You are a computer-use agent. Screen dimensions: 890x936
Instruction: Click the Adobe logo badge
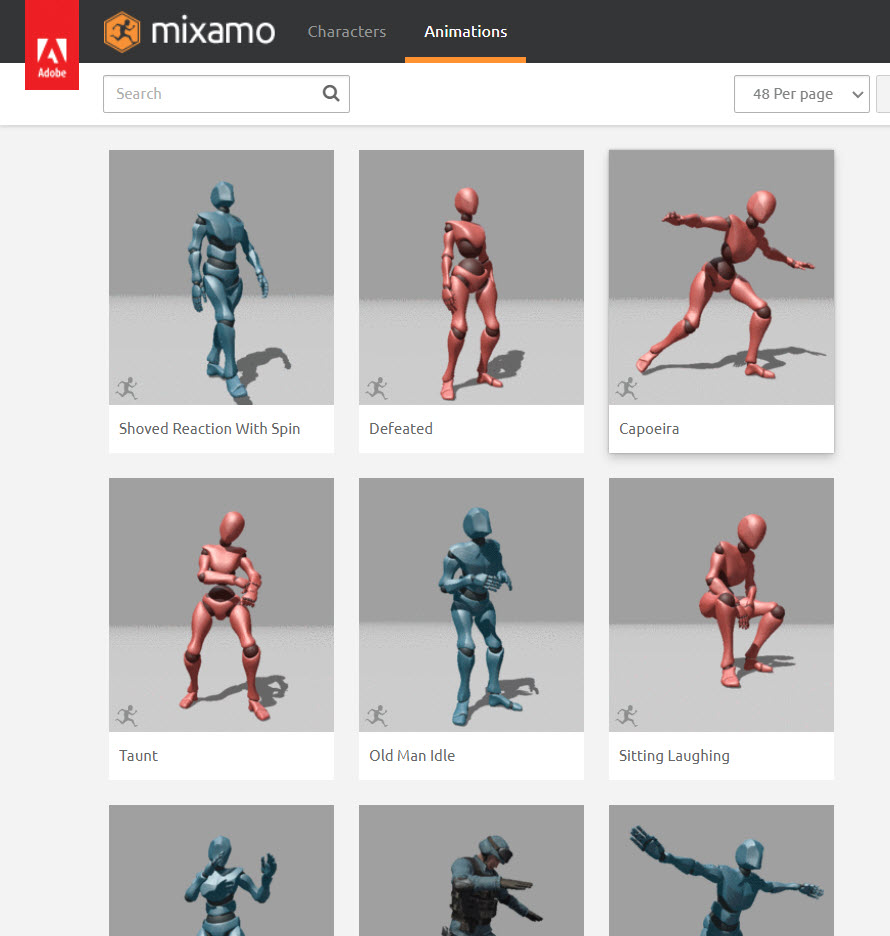click(52, 45)
